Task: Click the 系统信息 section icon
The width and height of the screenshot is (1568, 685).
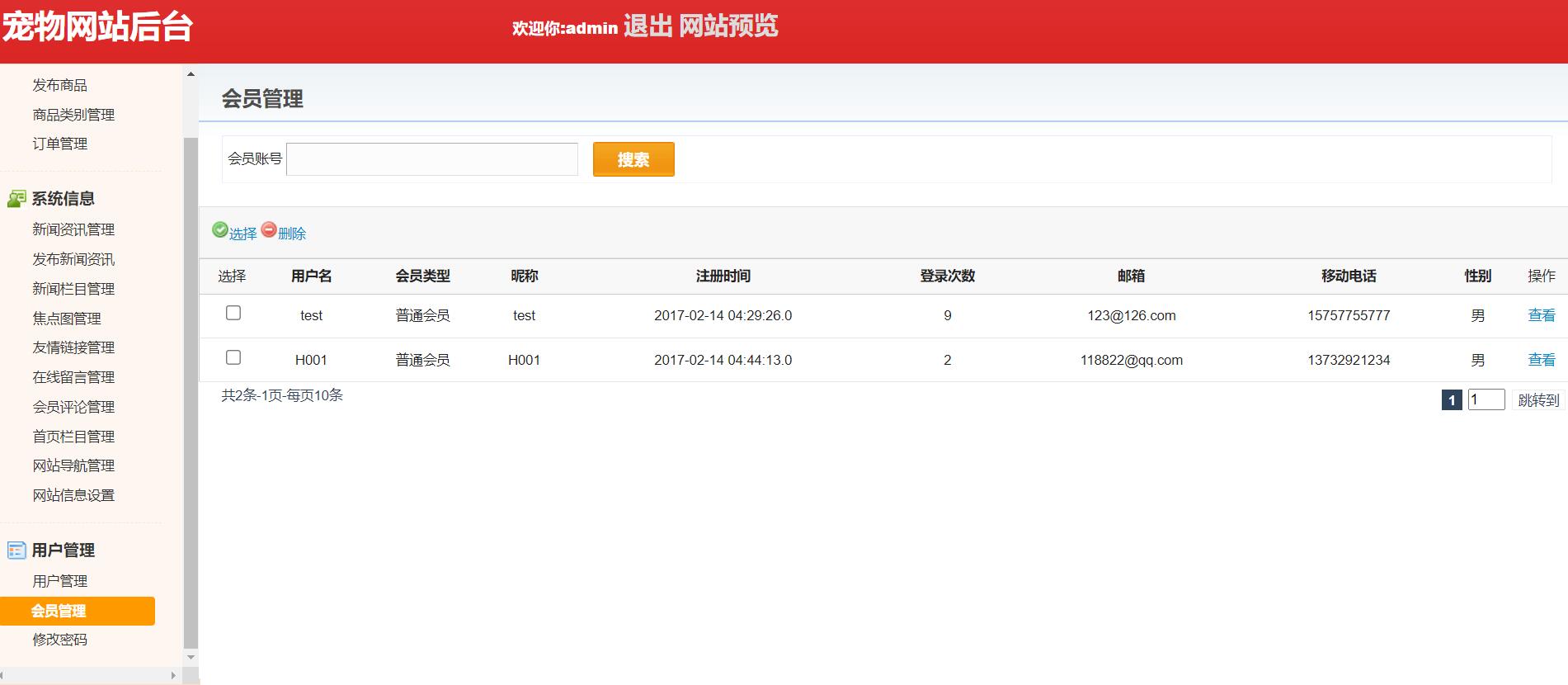Action: [16, 199]
